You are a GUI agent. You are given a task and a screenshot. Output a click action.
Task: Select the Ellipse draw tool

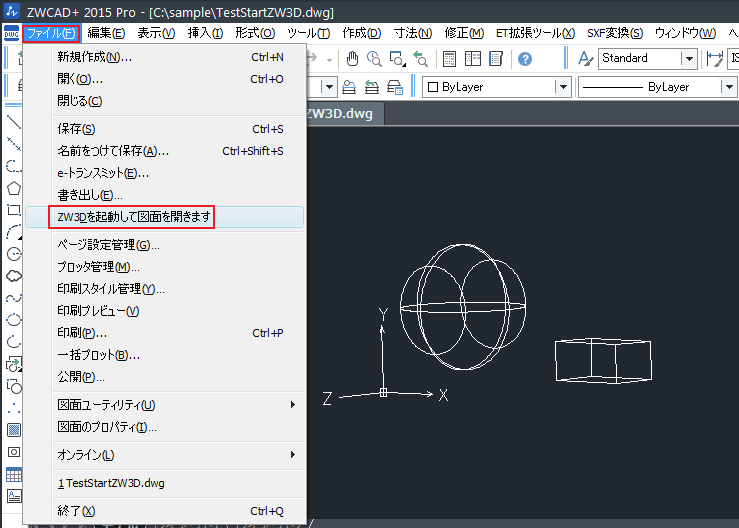click(14, 320)
